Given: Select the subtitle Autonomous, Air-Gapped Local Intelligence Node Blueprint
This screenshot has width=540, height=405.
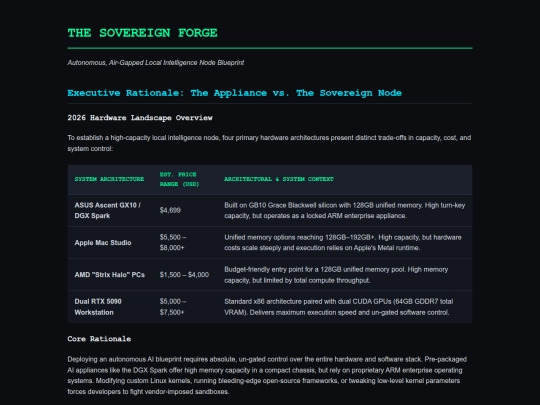Looking at the screenshot, I should tap(156, 63).
